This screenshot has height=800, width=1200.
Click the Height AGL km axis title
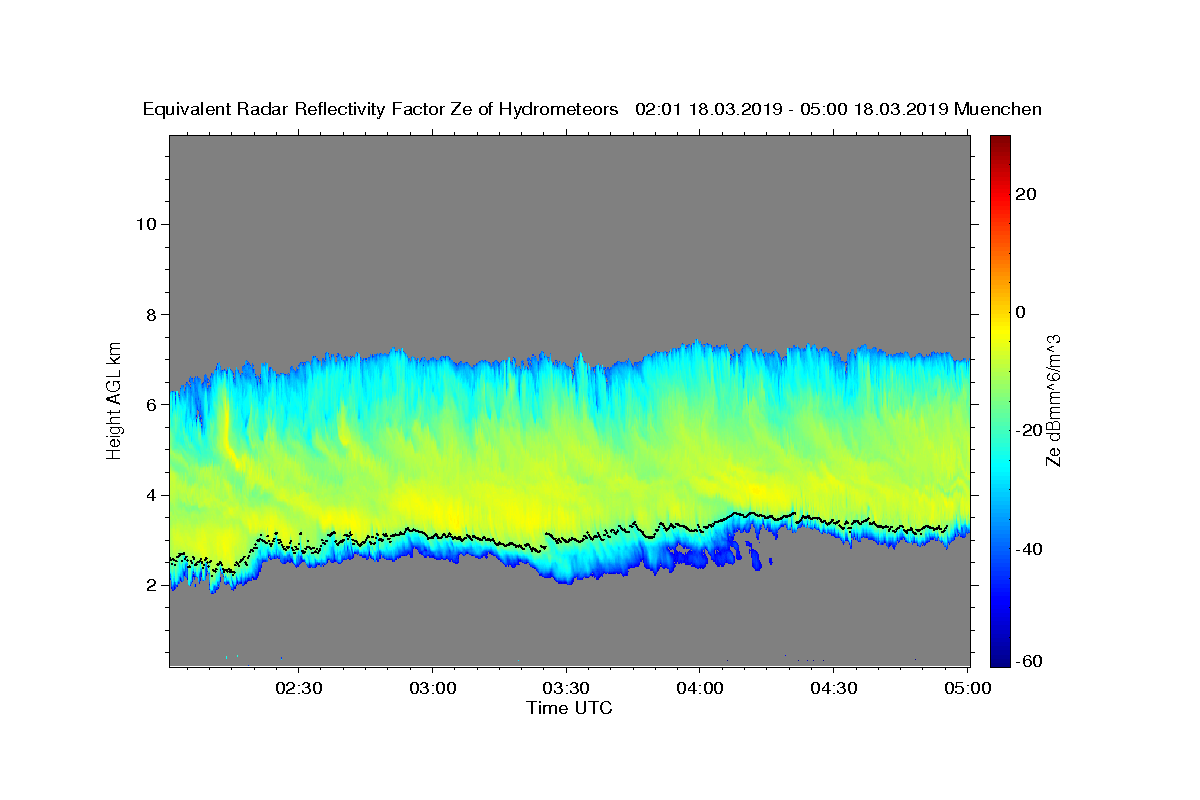[115, 399]
